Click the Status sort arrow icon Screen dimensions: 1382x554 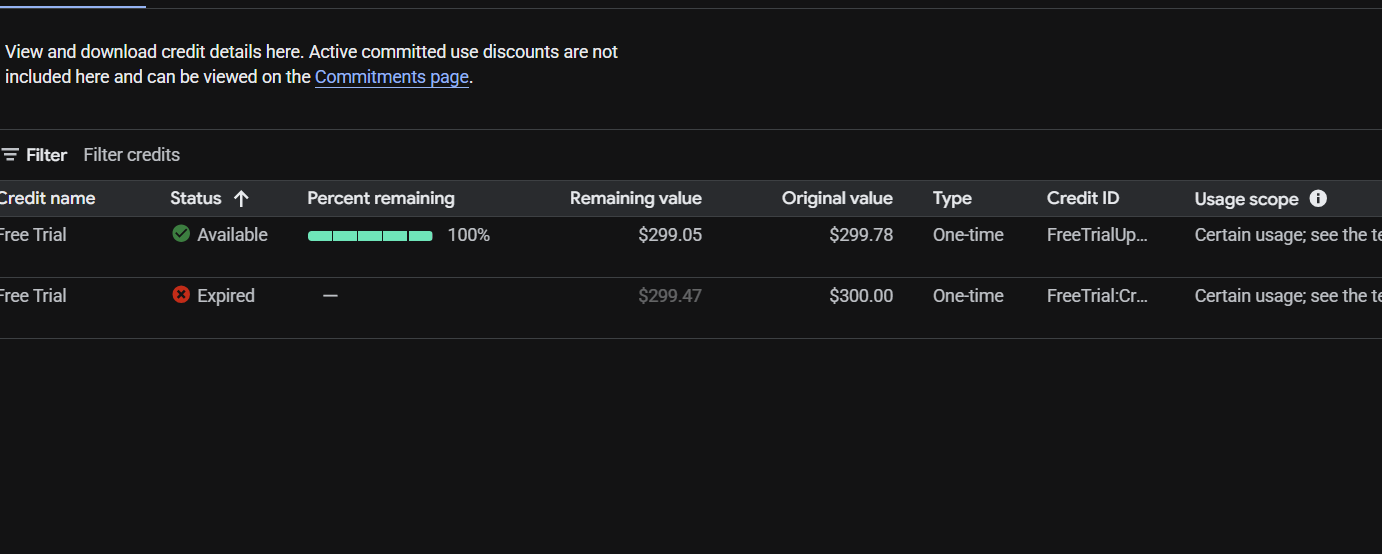pos(241,198)
